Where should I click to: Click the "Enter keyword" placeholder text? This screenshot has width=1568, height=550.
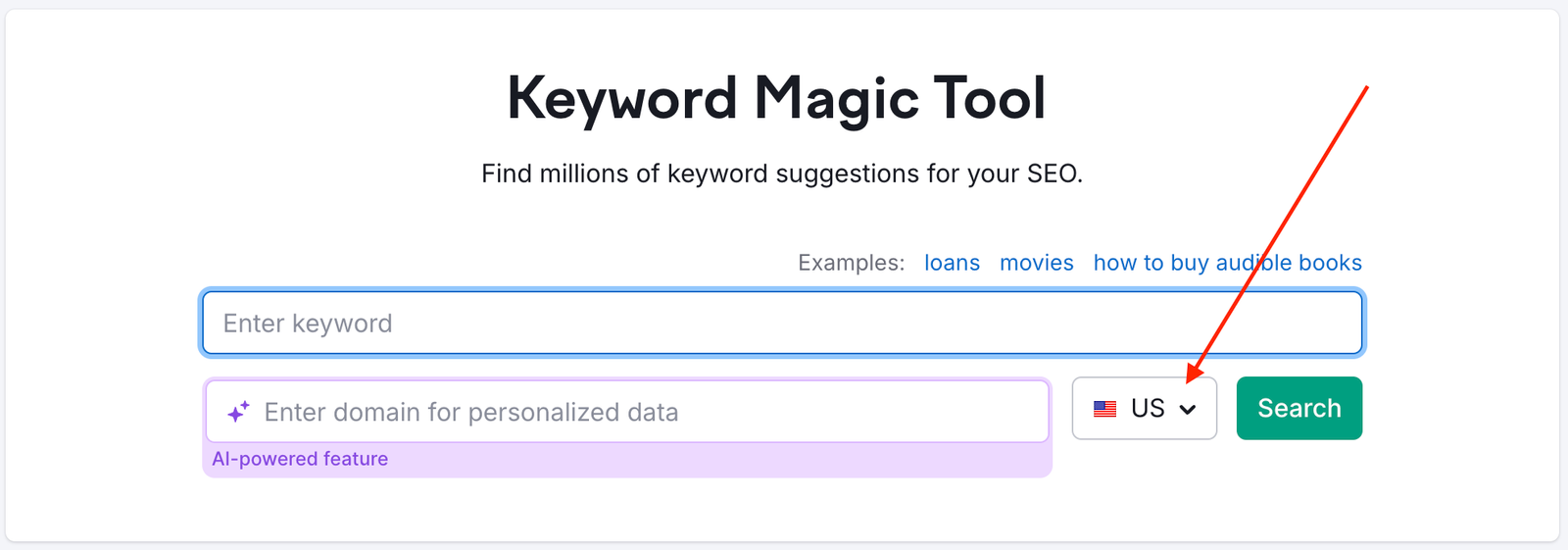(x=308, y=324)
